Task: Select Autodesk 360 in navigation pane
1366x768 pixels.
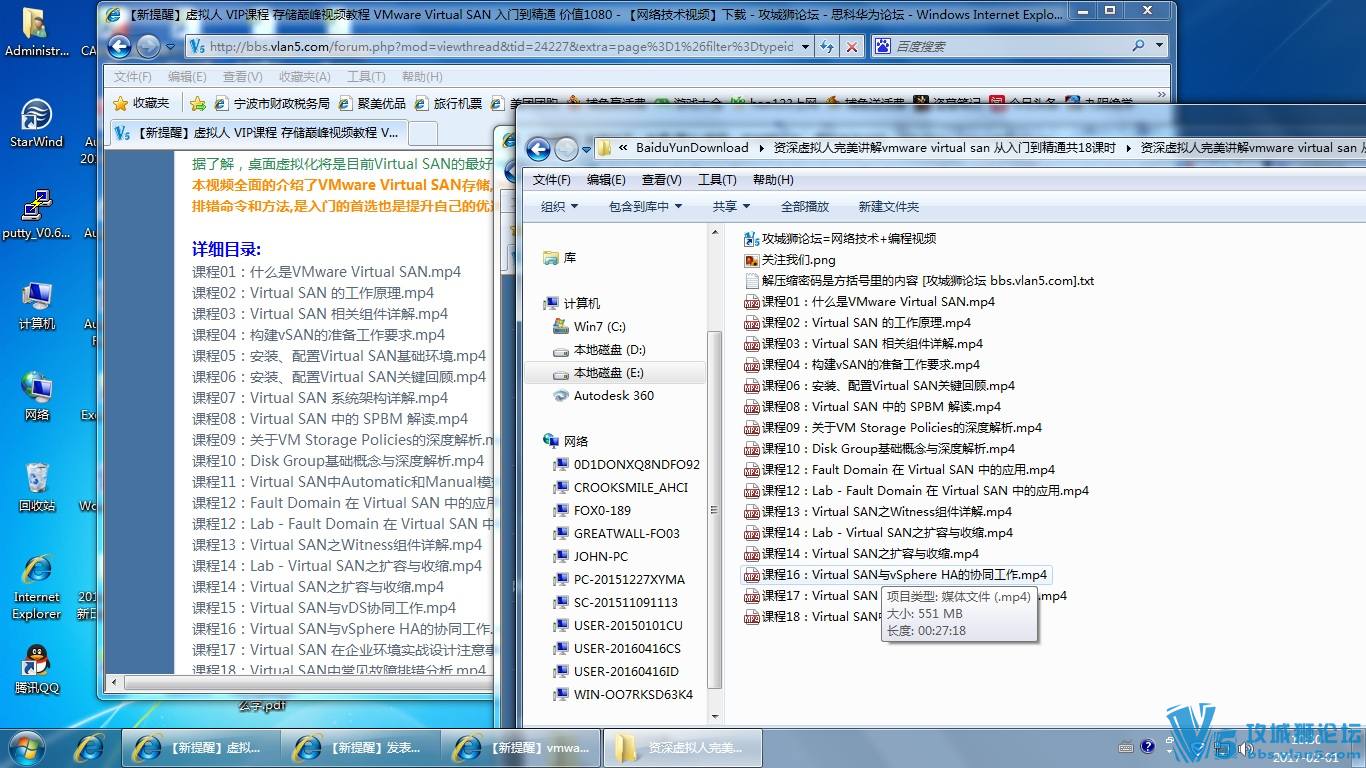Action: pos(603,395)
